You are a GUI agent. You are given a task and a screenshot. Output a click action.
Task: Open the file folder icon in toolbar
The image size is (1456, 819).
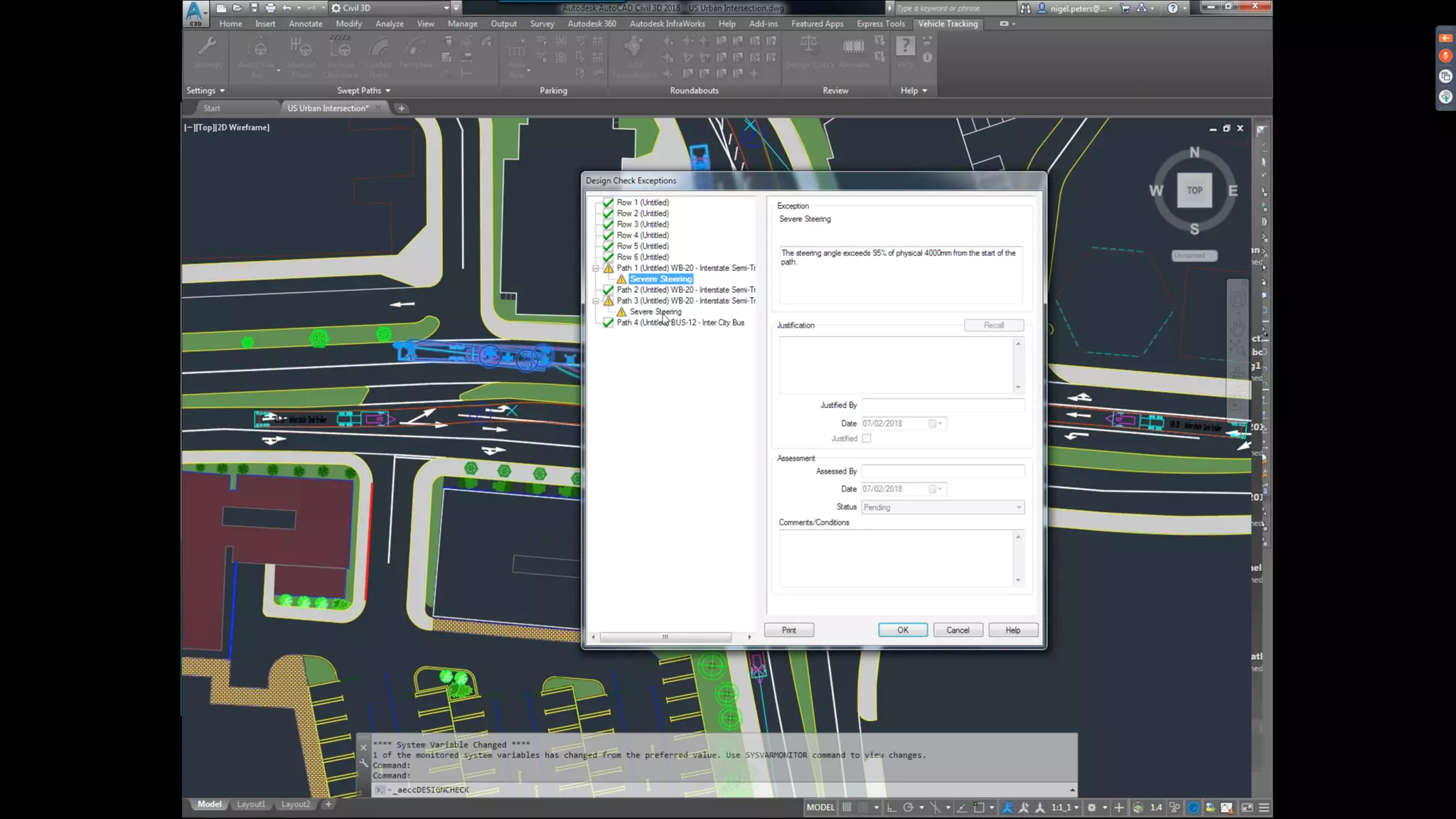(x=237, y=8)
